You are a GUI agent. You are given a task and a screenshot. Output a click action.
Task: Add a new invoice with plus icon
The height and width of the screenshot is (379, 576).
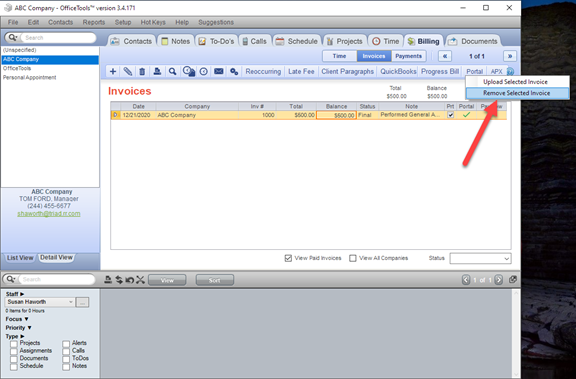tap(113, 72)
